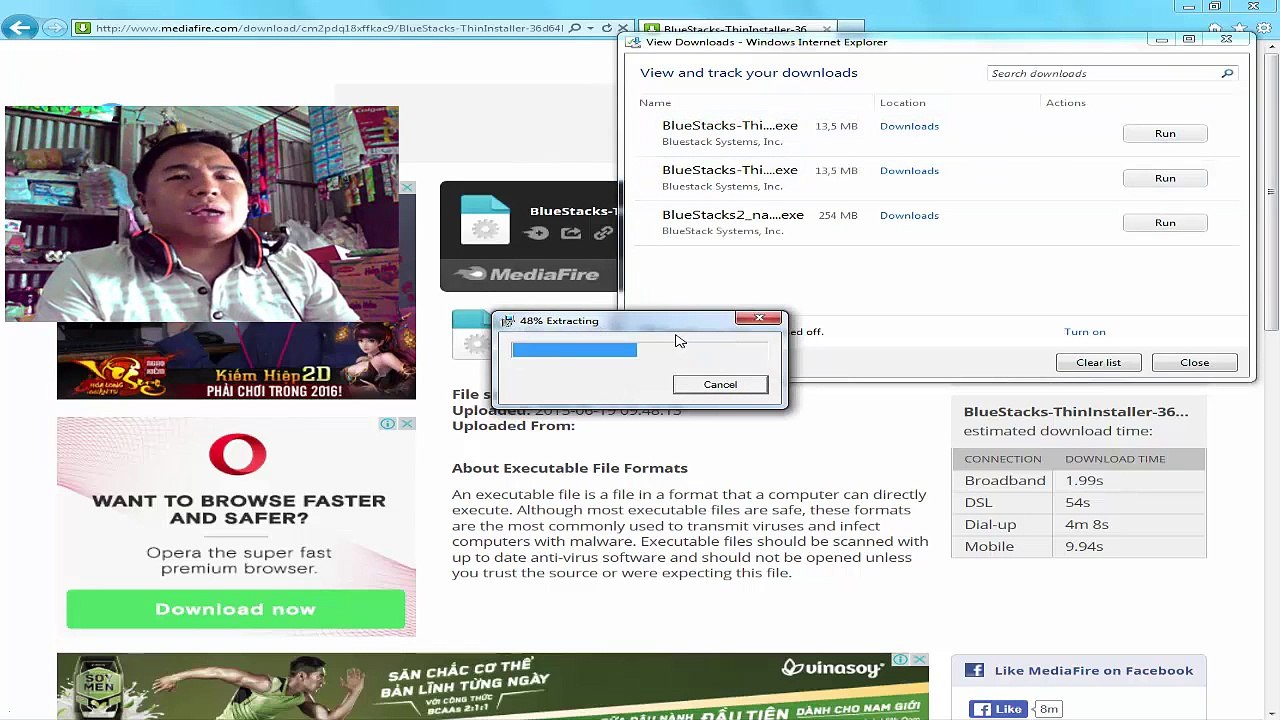Click the Search downloads magnifier icon
1280x720 pixels.
(x=1227, y=73)
